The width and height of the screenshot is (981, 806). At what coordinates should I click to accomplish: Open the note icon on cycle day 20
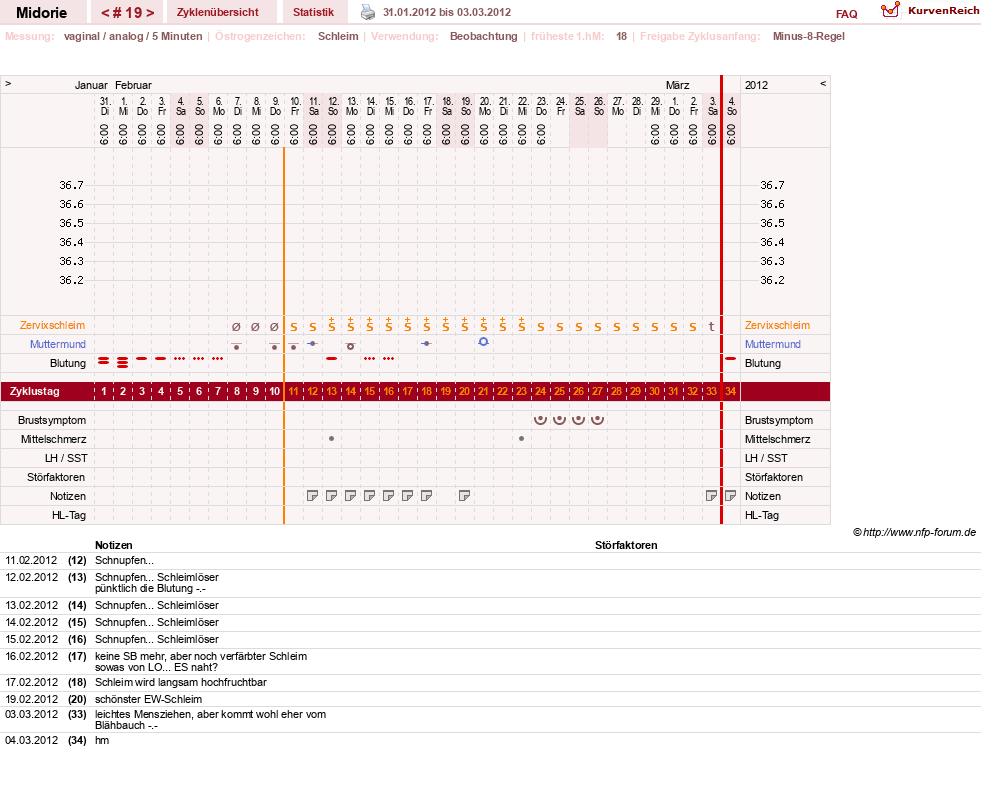click(x=464, y=496)
